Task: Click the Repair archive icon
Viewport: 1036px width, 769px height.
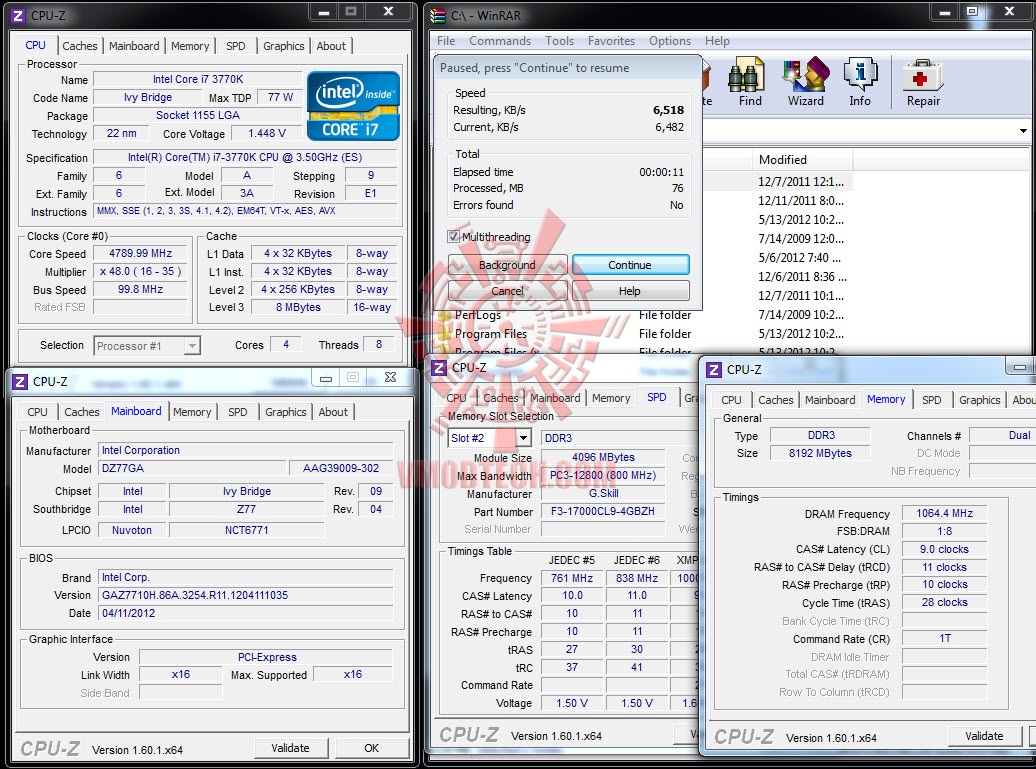Action: click(923, 82)
